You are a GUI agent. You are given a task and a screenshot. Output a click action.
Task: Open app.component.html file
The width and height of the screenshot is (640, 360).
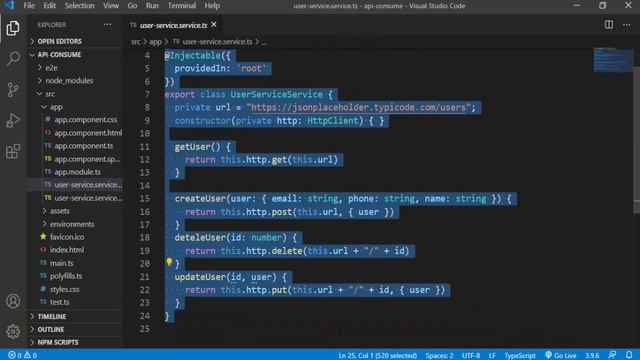pos(76,133)
